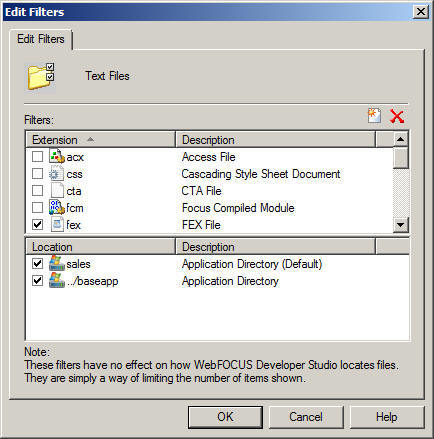The image size is (434, 439).
Task: Click the fex file icon
Action: point(57,224)
